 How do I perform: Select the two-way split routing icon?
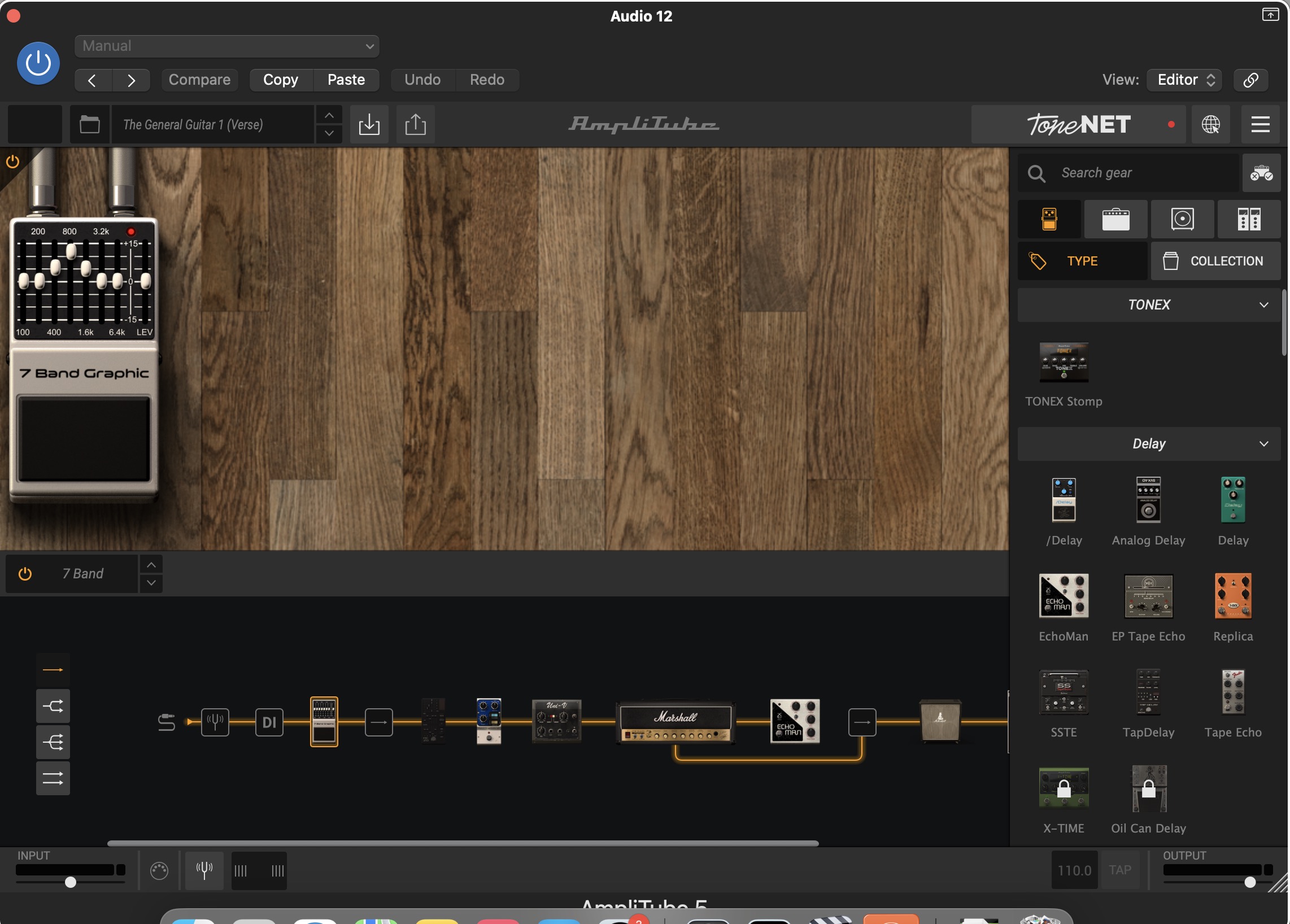click(53, 707)
